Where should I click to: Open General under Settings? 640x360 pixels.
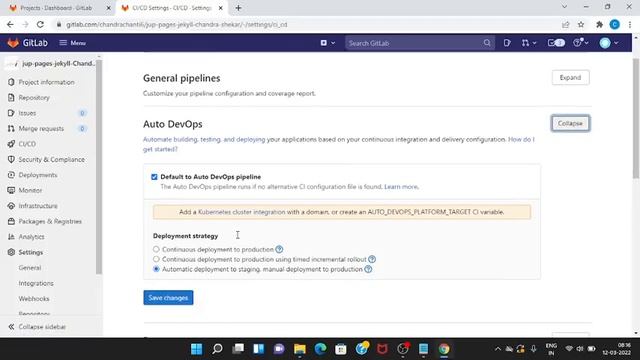[x=30, y=268]
